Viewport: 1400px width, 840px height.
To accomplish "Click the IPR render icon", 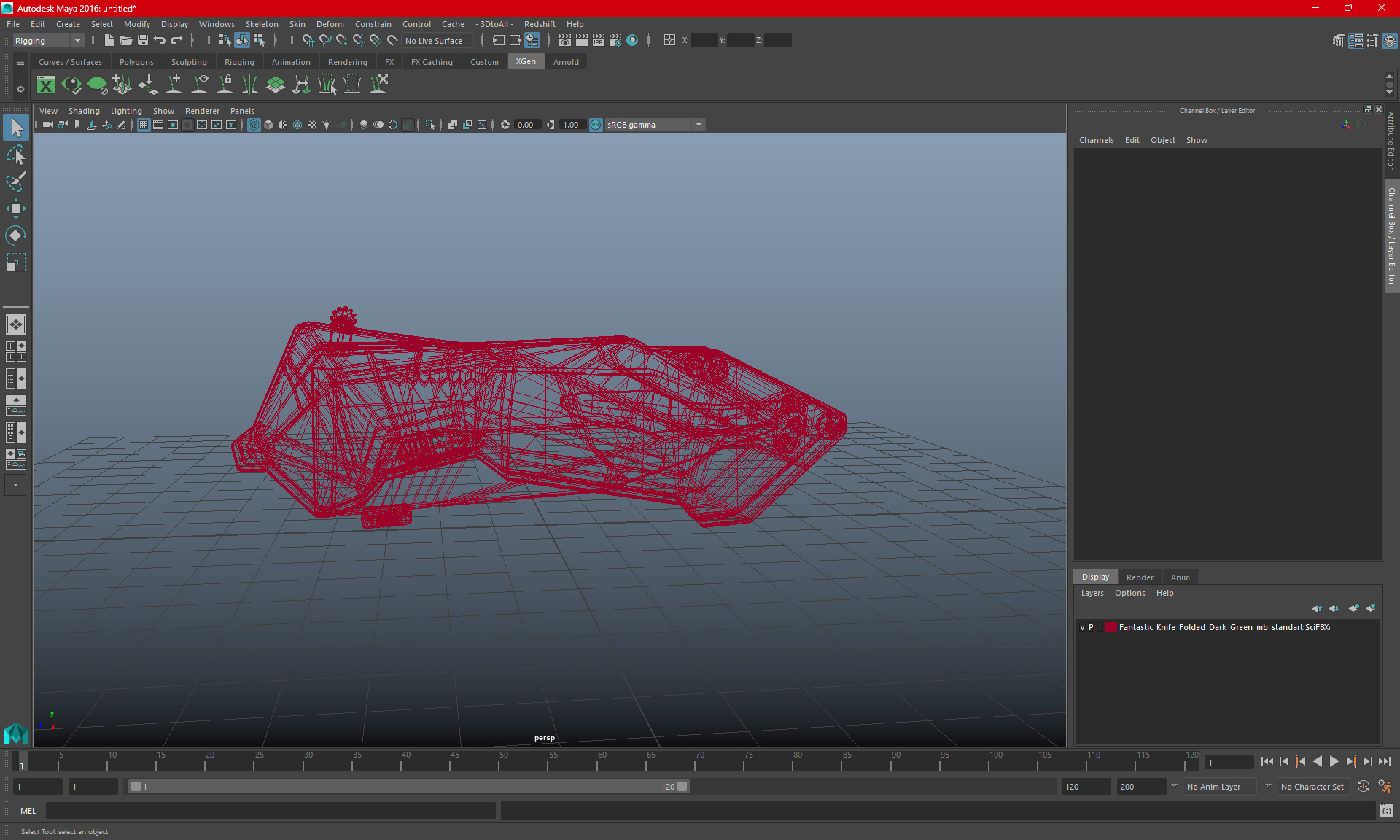I will [599, 41].
